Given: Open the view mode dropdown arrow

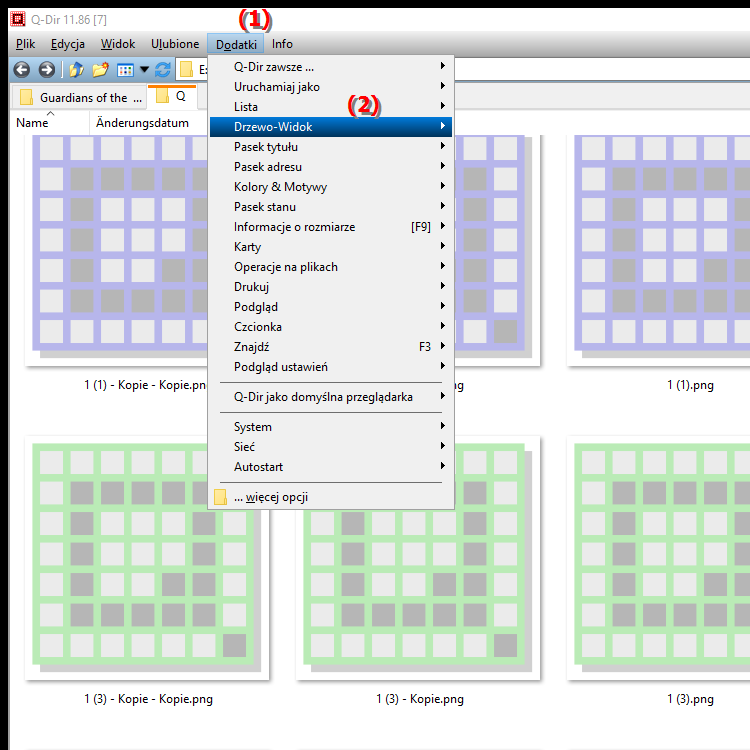Looking at the screenshot, I should point(144,70).
